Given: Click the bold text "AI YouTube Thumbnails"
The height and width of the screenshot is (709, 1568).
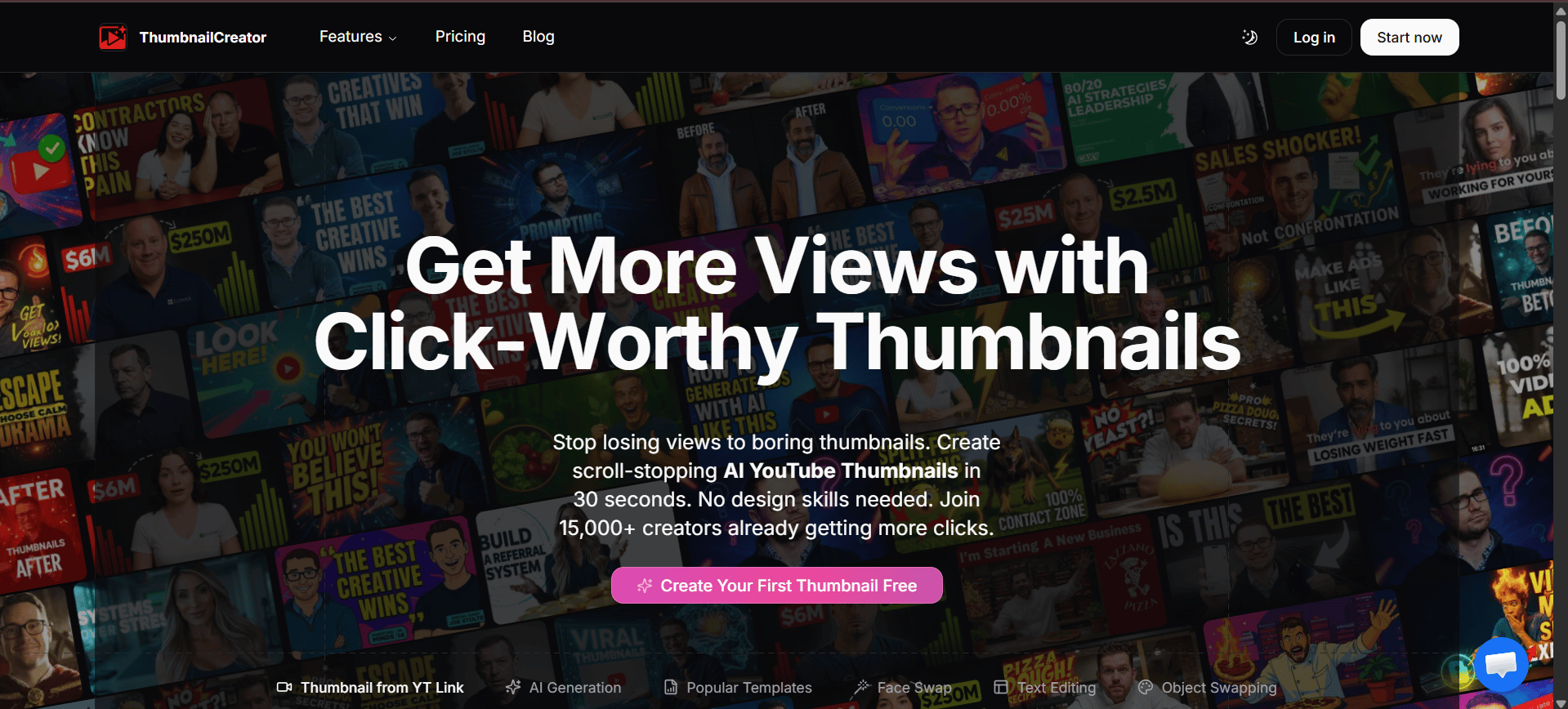Looking at the screenshot, I should pos(841,470).
